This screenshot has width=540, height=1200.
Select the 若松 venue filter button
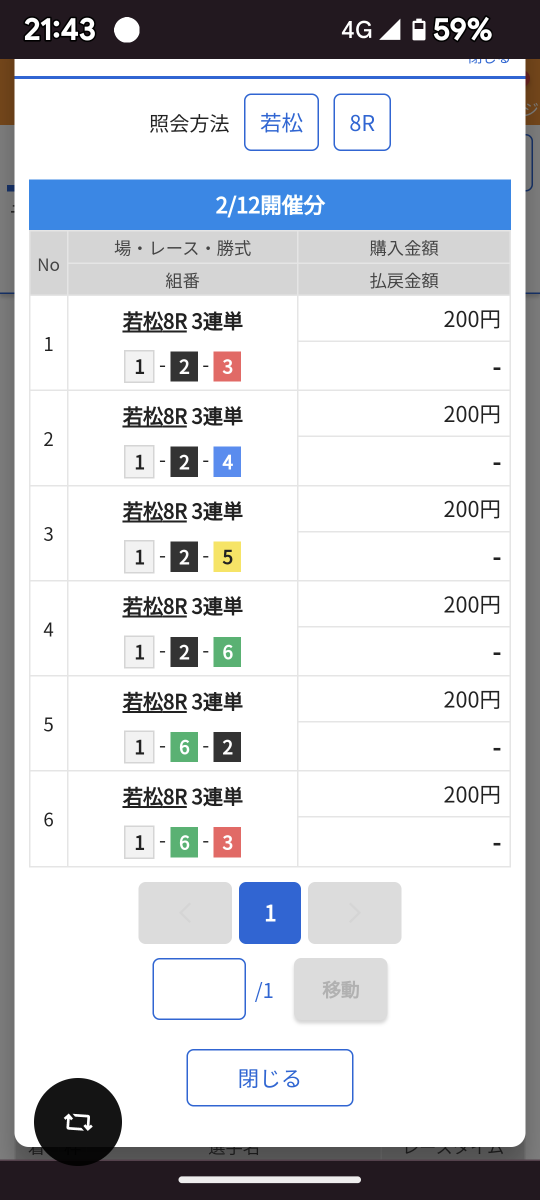tap(282, 122)
